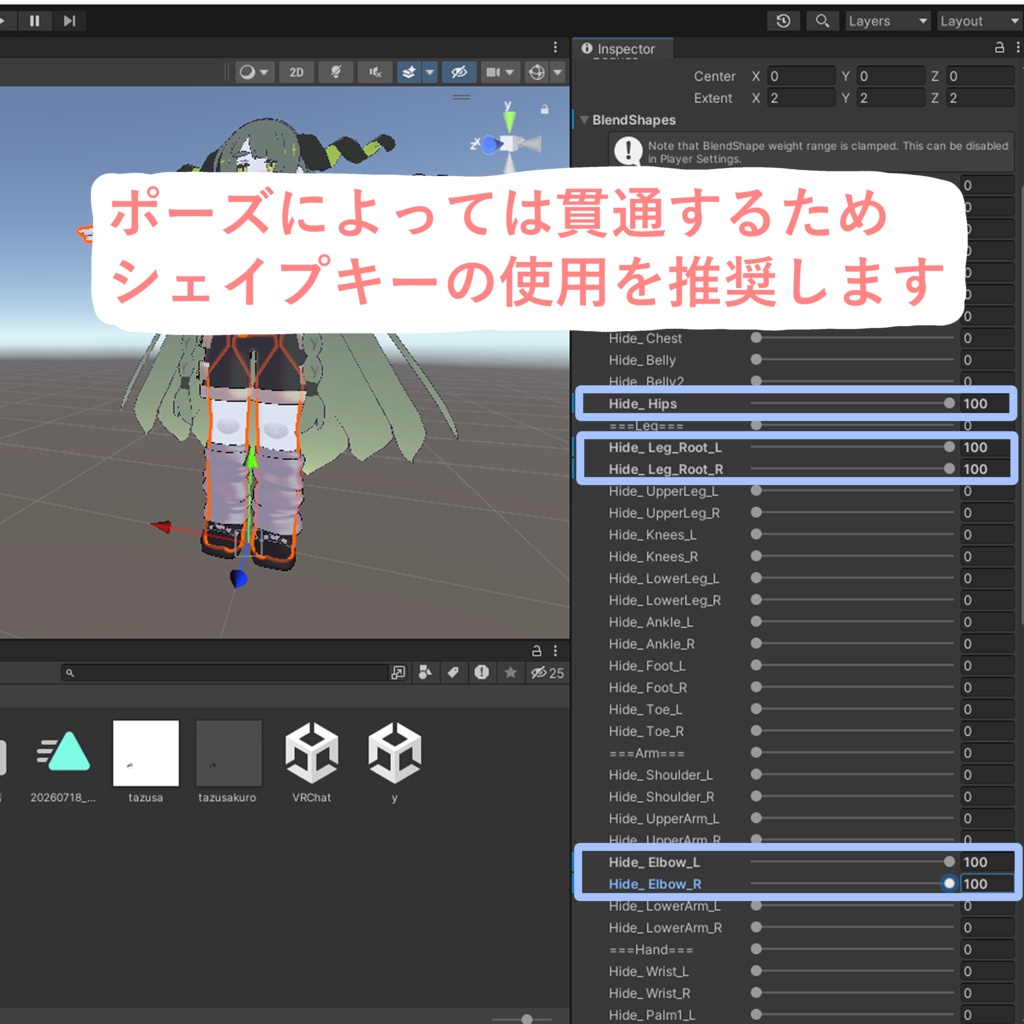Click the global search magnifier icon
1024x1024 pixels.
point(822,21)
